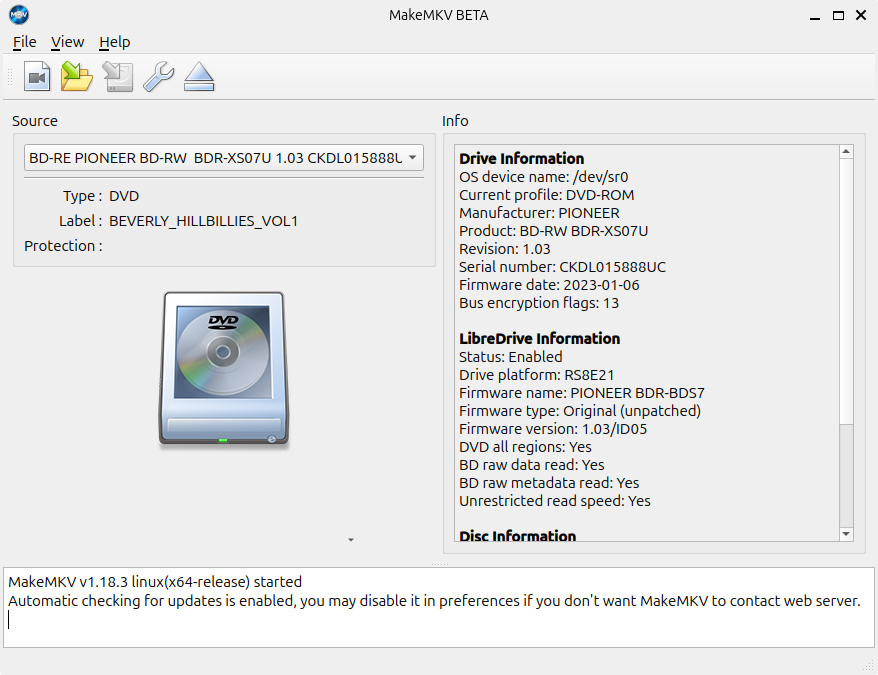The width and height of the screenshot is (878, 675).
Task: Click the MakeMKV logo in title bar
Action: [18, 15]
